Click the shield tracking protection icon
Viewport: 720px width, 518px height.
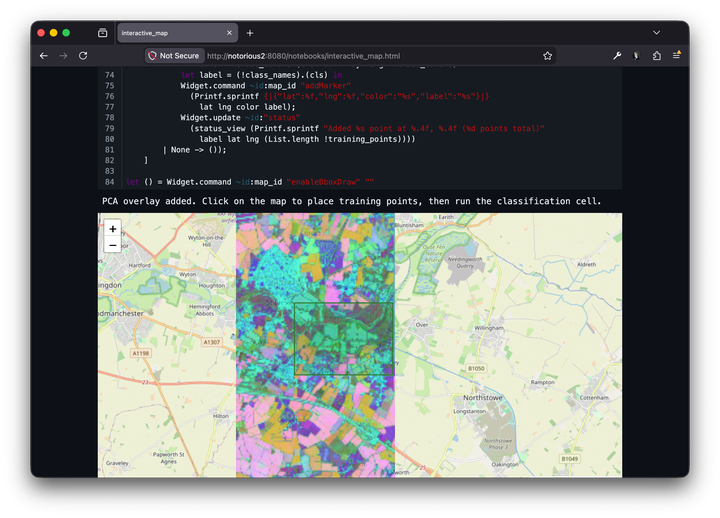pos(151,56)
